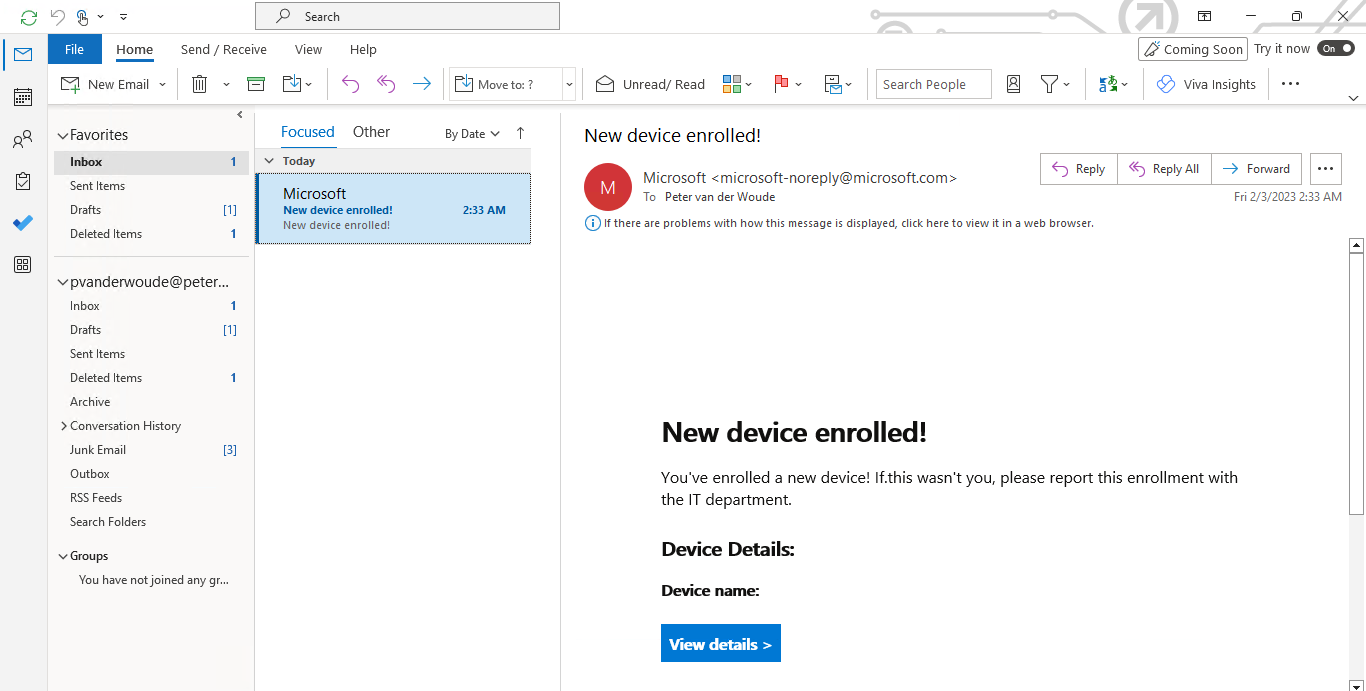
Task: Reverse sort order with up arrow
Action: (520, 133)
